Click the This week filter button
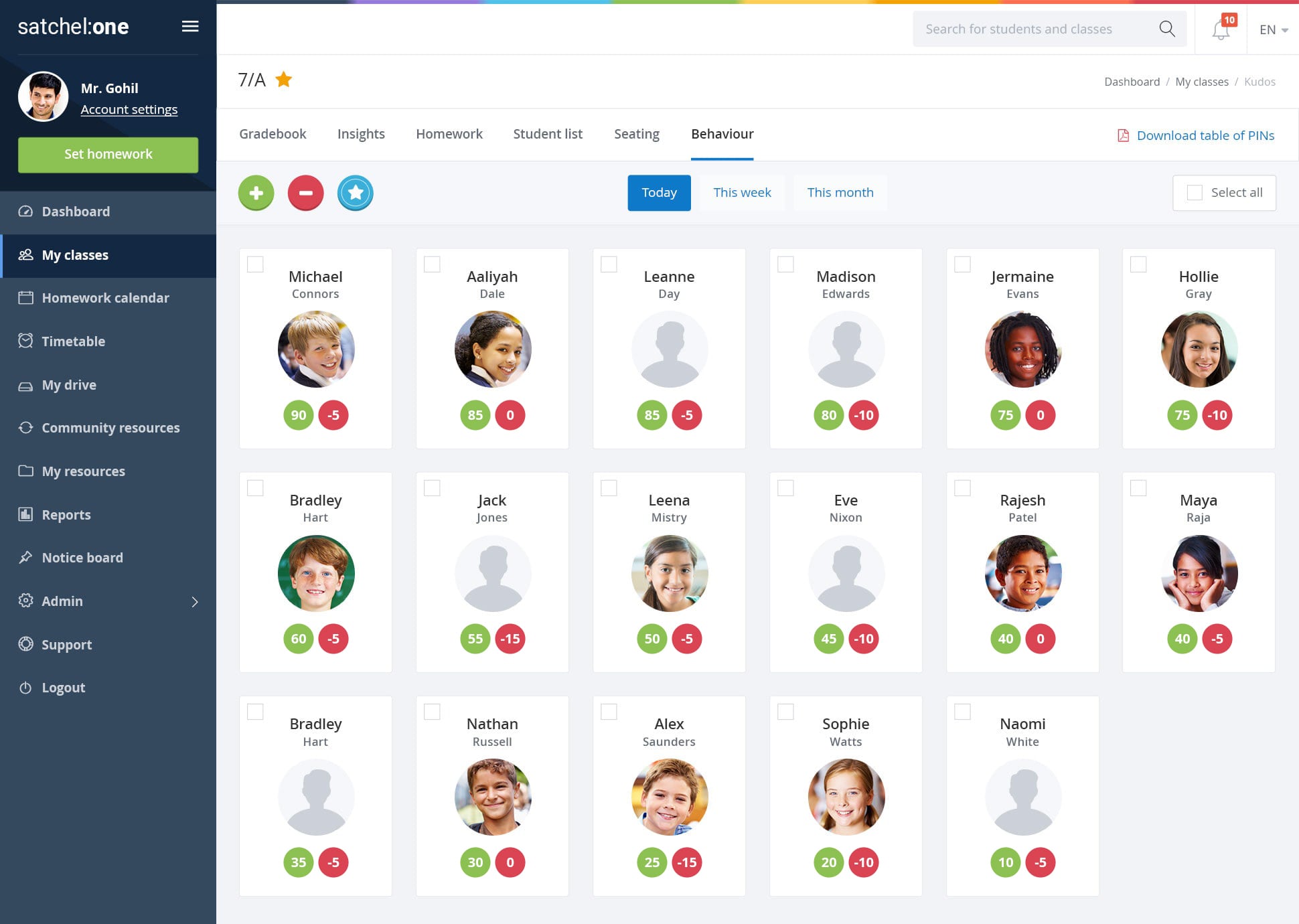 click(742, 192)
